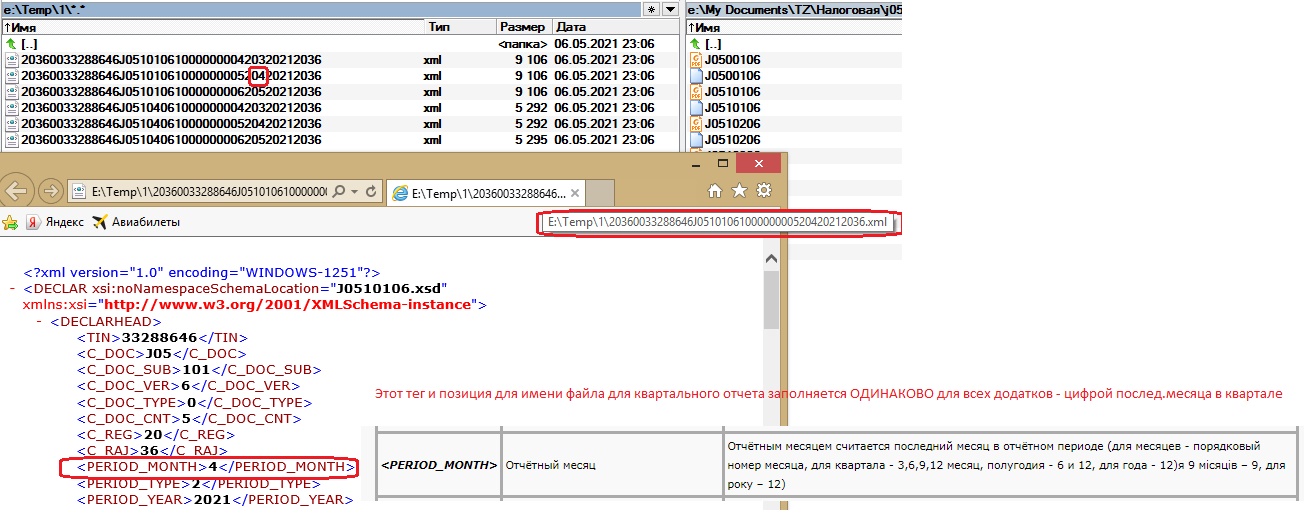Click the add-to-favorites-bar star icon

point(10,222)
